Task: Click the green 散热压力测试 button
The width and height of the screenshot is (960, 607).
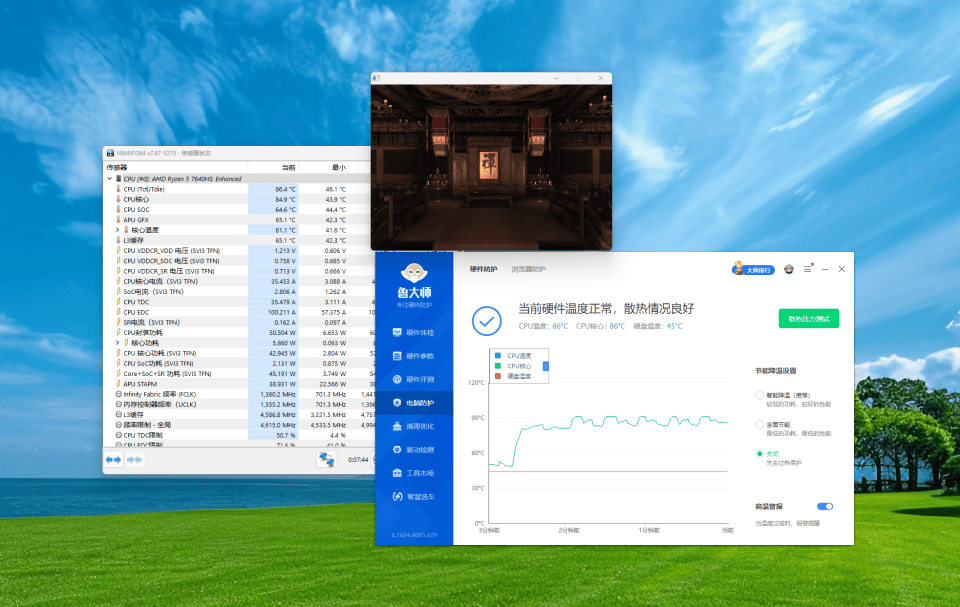Action: click(x=809, y=319)
